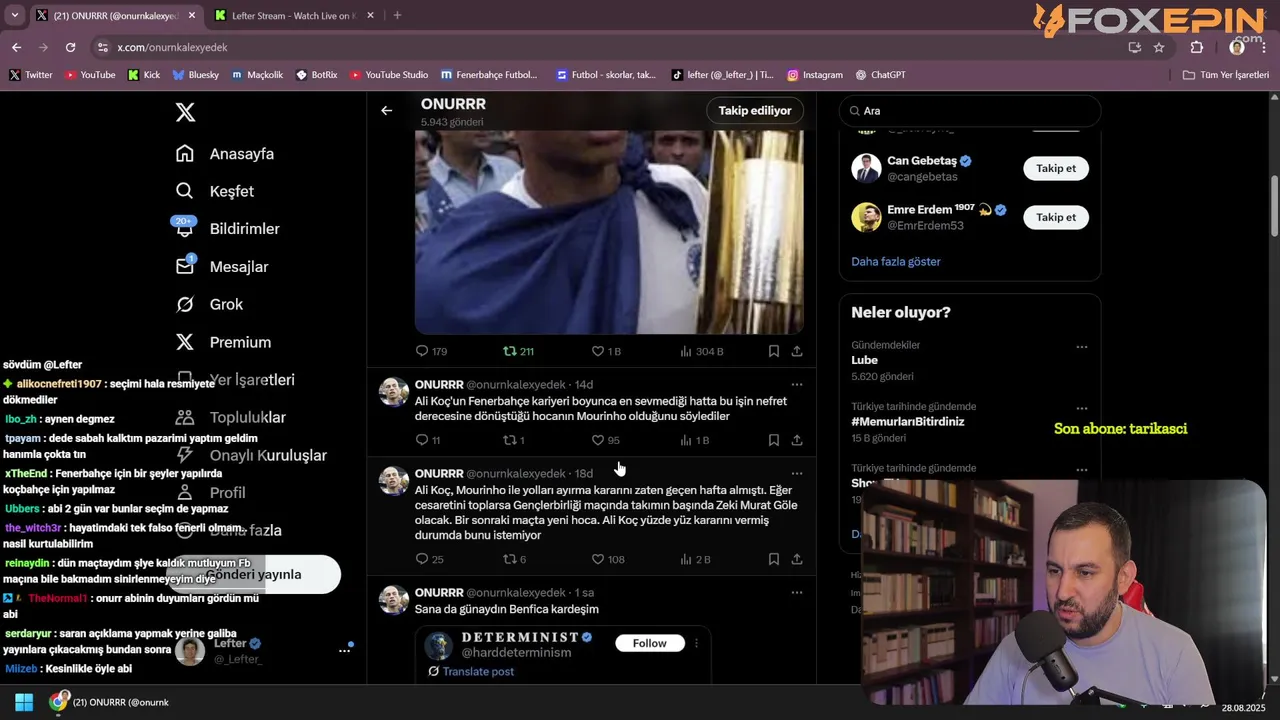Open more options on the 1 sa tweet
The height and width of the screenshot is (720, 1280).
click(x=797, y=592)
